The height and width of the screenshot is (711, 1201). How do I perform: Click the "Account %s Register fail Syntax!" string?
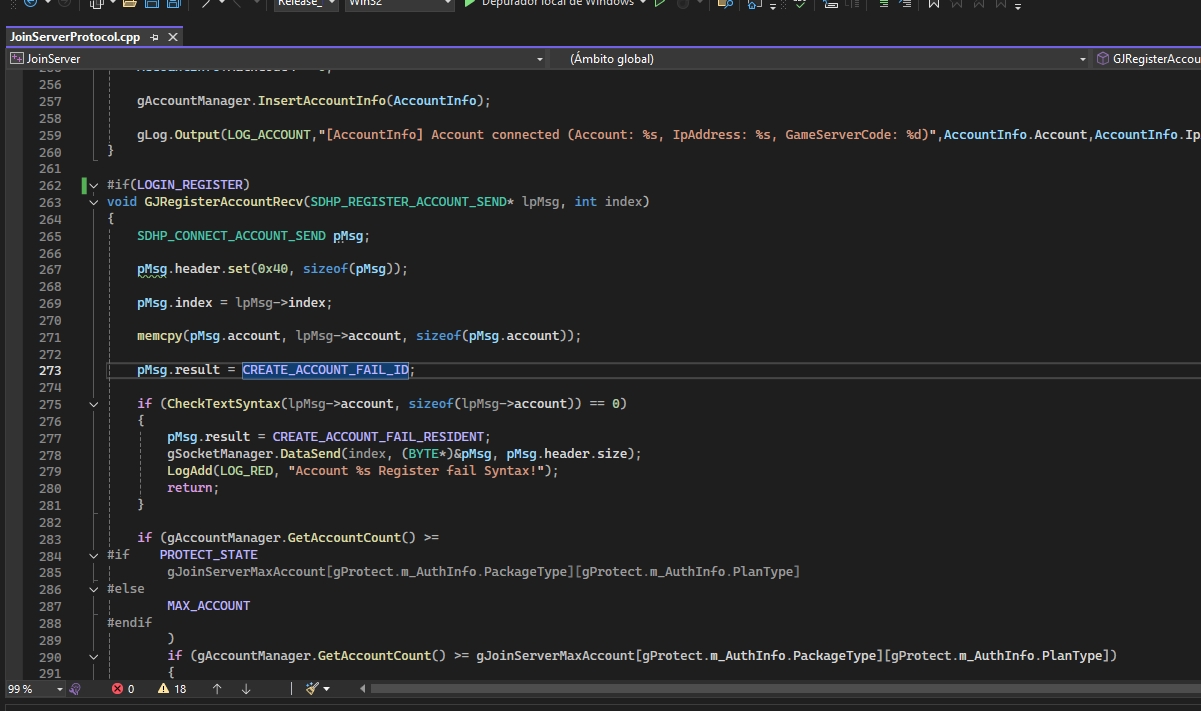click(x=418, y=471)
